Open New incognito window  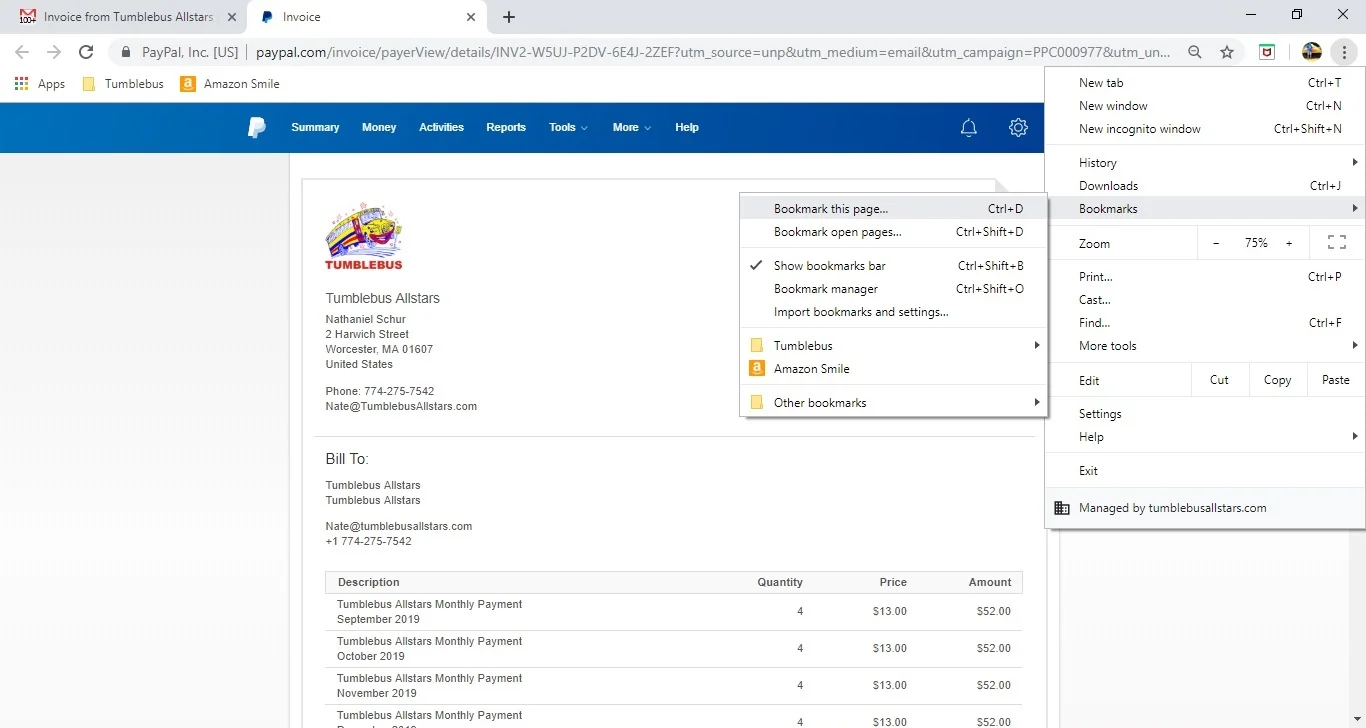coord(1205,129)
